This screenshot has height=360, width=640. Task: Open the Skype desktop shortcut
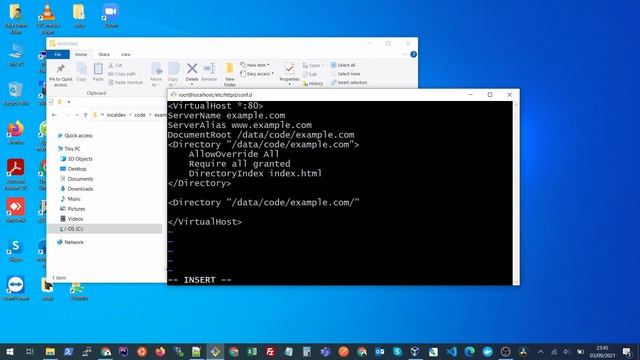16,250
